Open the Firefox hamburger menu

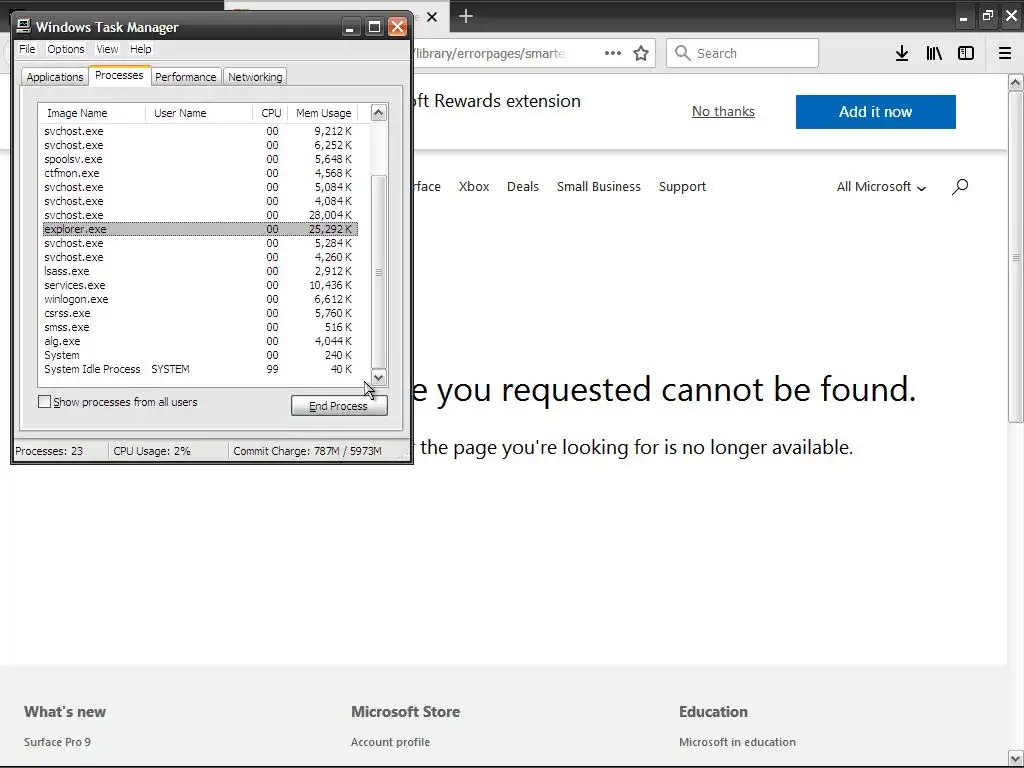[1005, 54]
